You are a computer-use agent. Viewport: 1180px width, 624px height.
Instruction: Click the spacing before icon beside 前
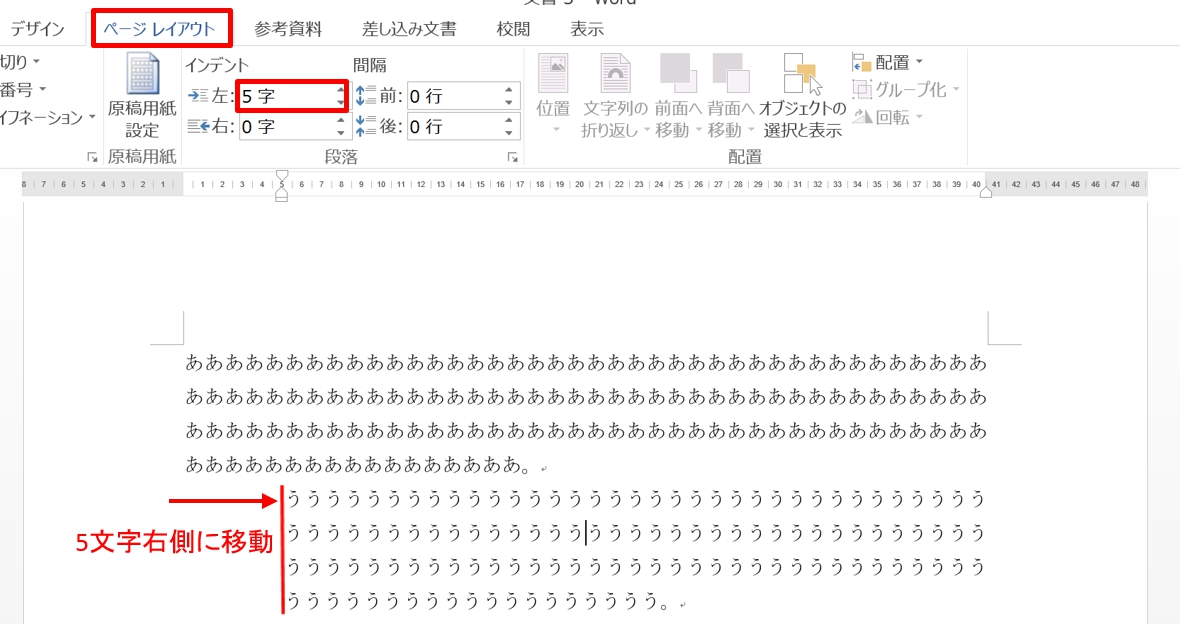pos(366,96)
